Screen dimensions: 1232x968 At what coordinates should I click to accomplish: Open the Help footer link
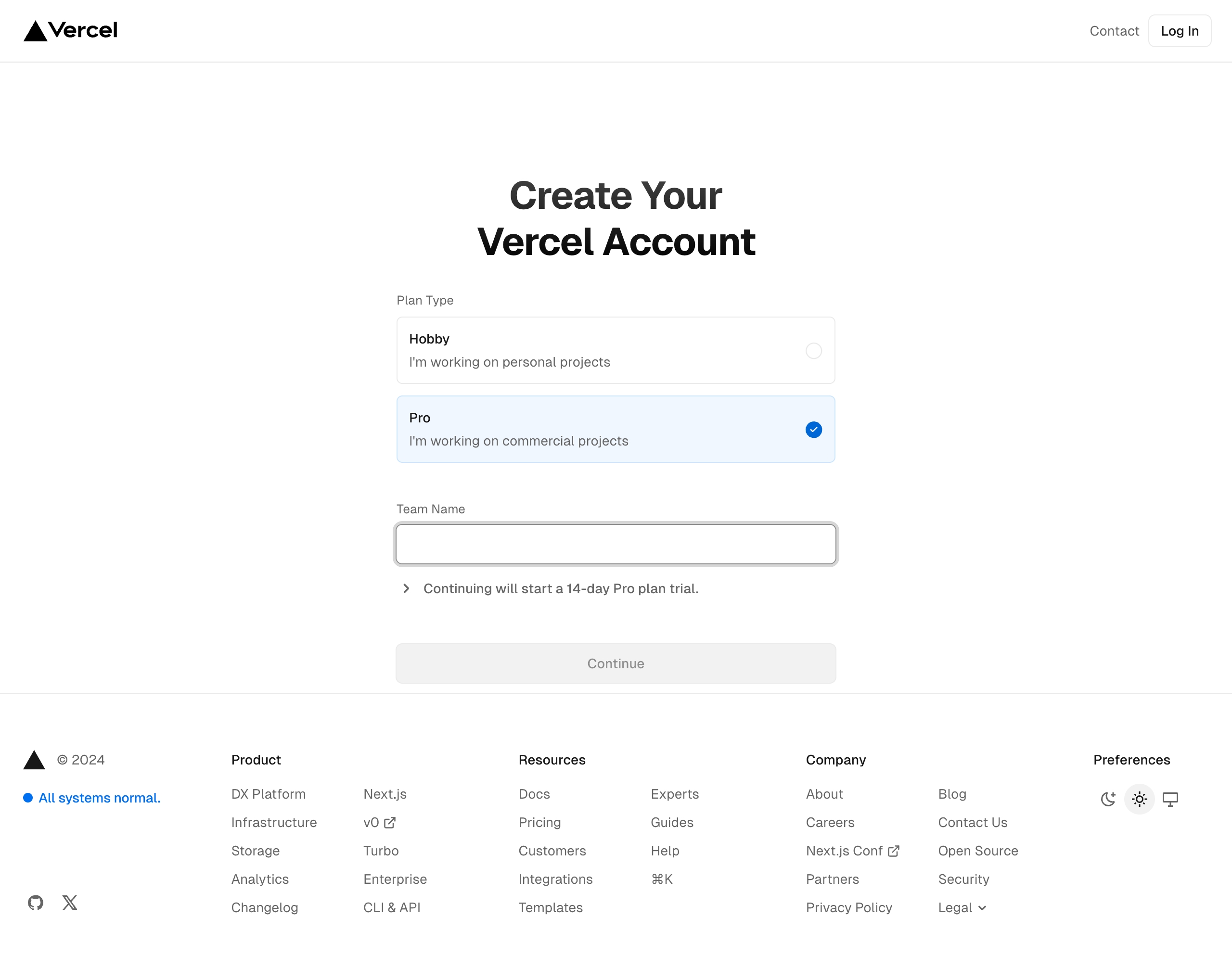coord(665,851)
